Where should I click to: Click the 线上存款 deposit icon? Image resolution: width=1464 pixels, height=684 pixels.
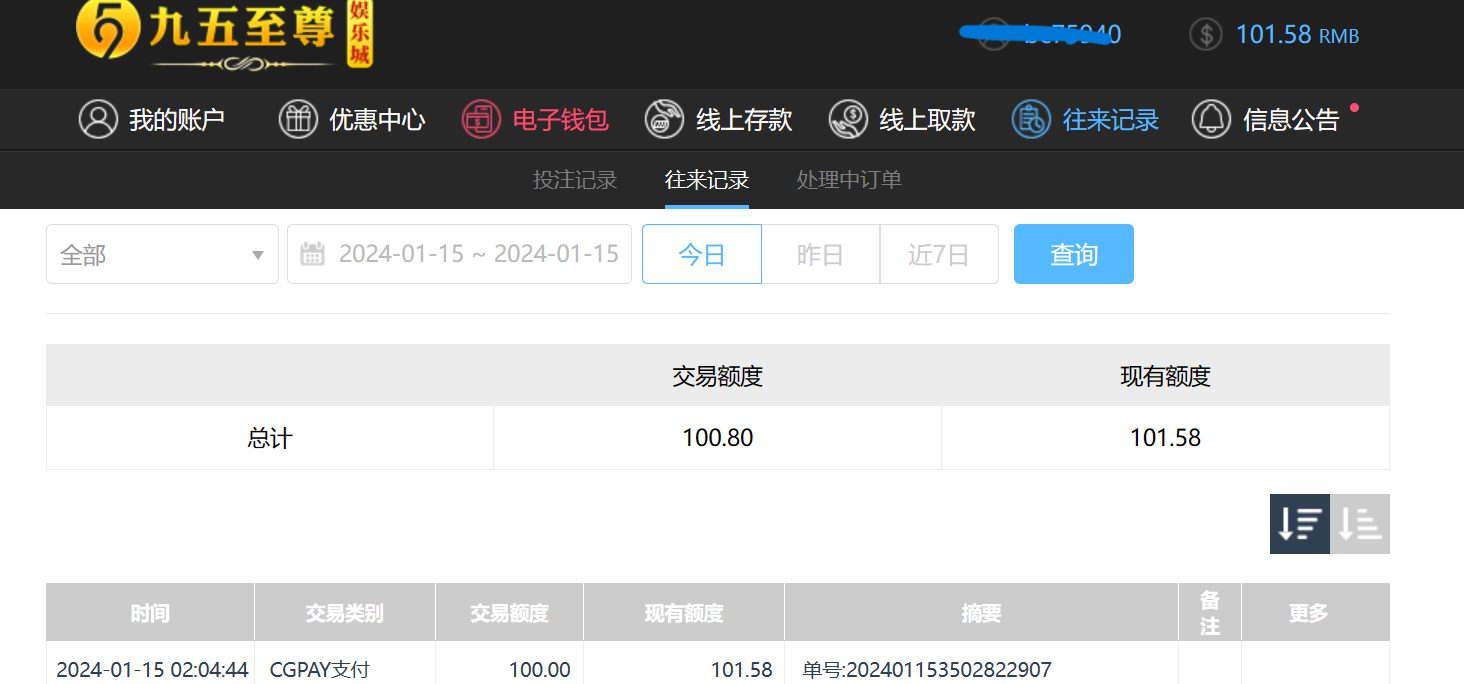(664, 120)
